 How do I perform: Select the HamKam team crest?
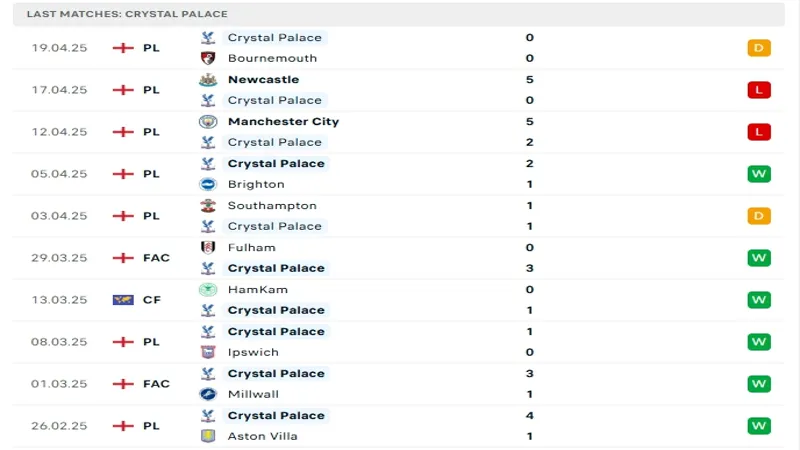208,289
